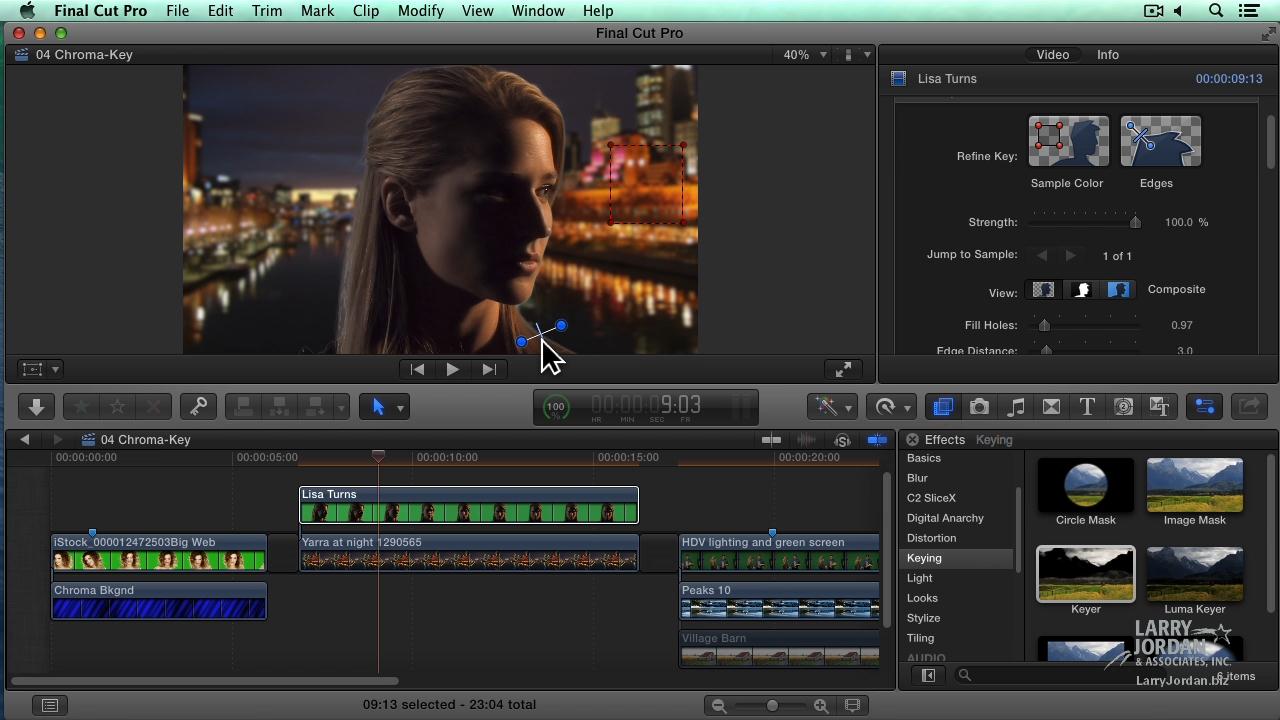Open the Enhancements magic wand menu
The height and width of the screenshot is (720, 1280).
[833, 407]
